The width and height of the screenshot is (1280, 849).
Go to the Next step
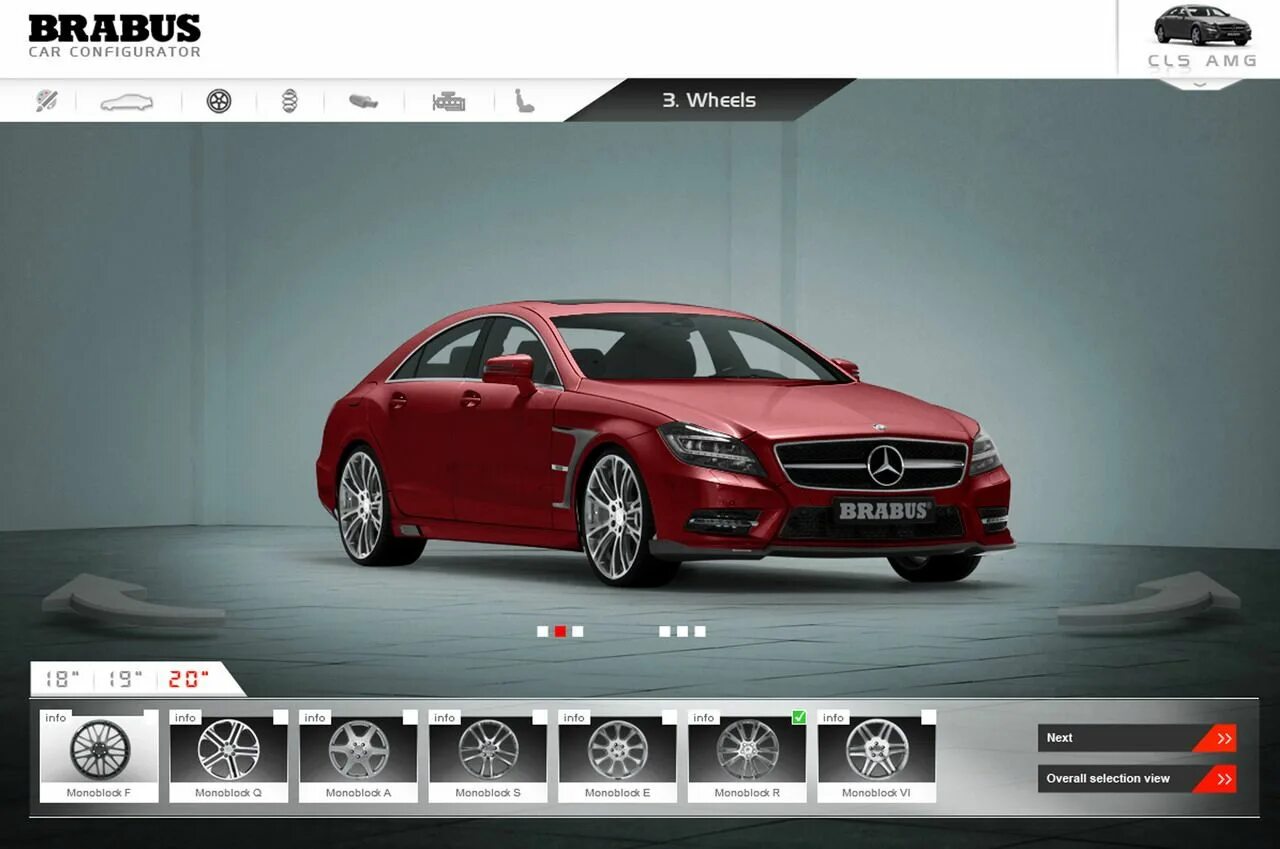click(1137, 738)
